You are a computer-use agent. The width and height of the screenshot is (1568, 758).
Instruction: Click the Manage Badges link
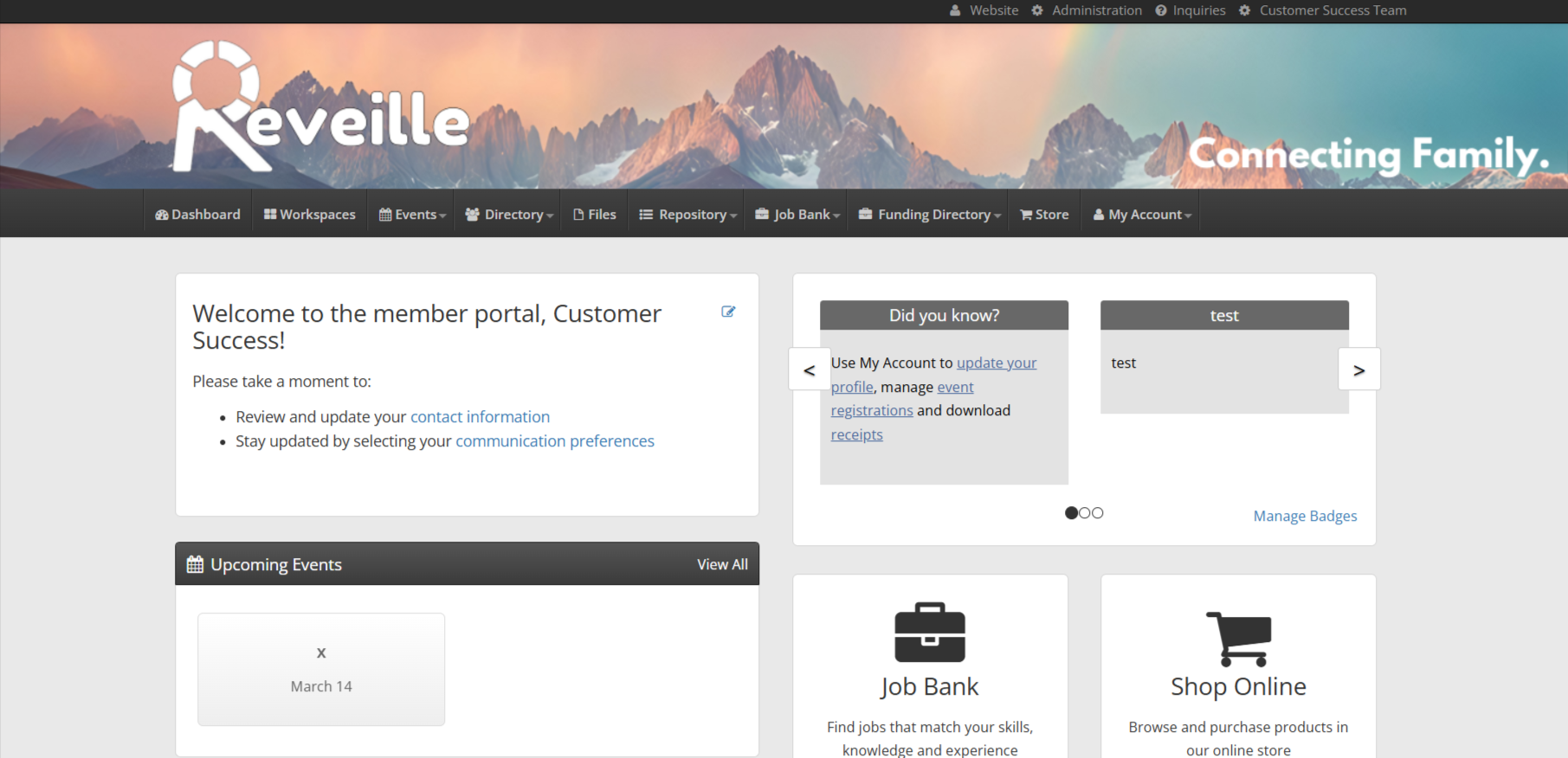(x=1305, y=516)
